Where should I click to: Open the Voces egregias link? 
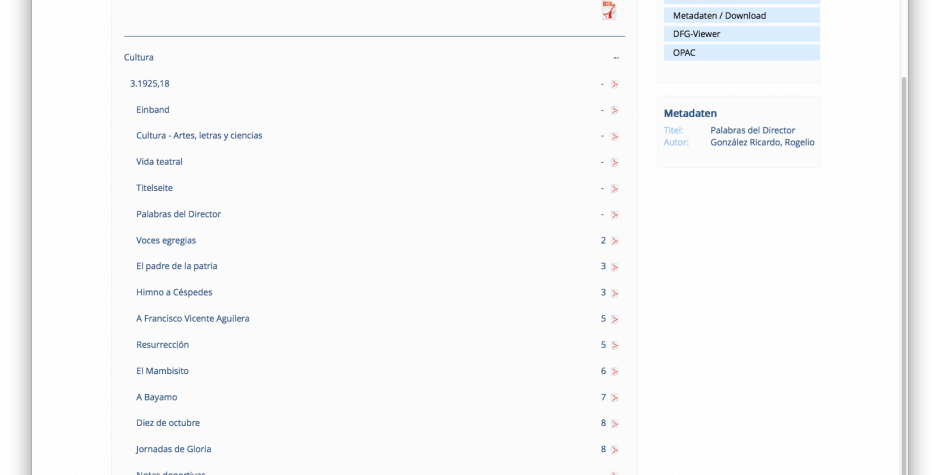coord(166,240)
